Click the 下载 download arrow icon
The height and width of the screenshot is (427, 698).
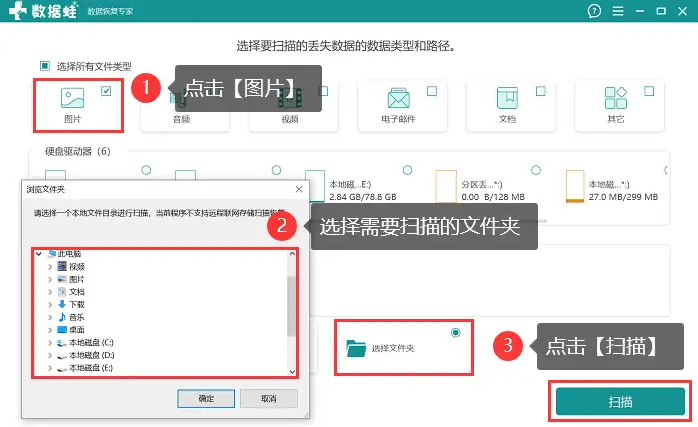pyautogui.click(x=62, y=304)
